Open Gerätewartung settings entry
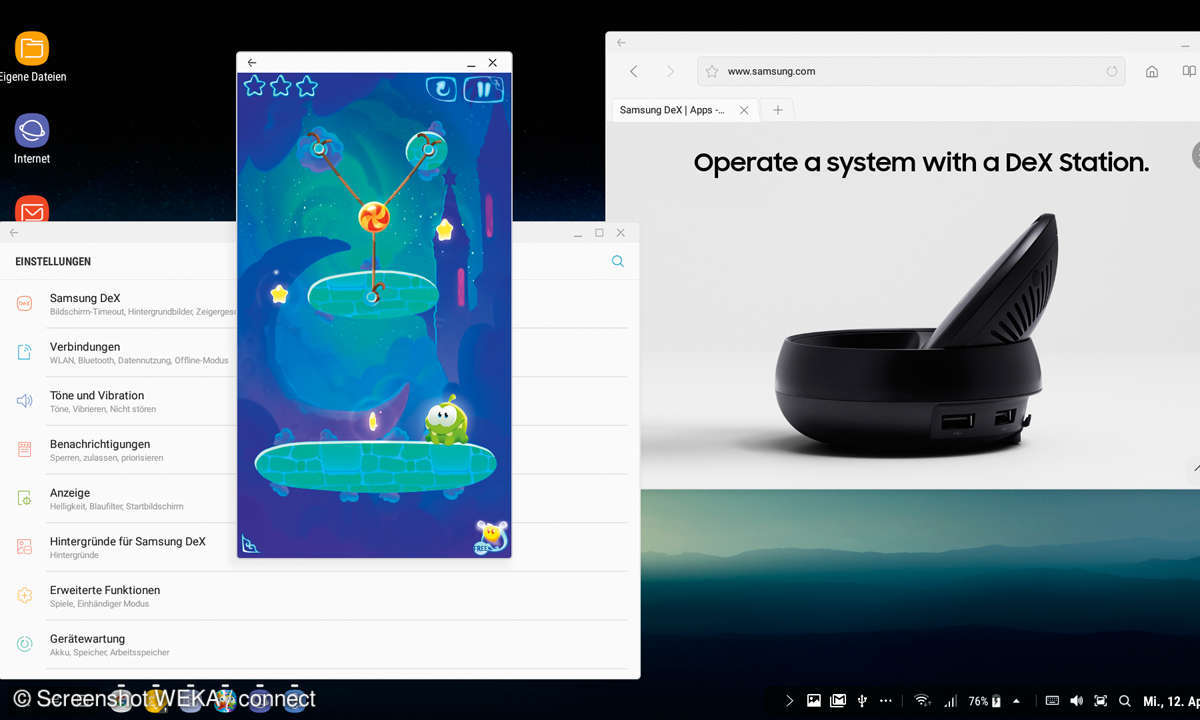Image resolution: width=1200 pixels, height=720 pixels. [x=314, y=645]
